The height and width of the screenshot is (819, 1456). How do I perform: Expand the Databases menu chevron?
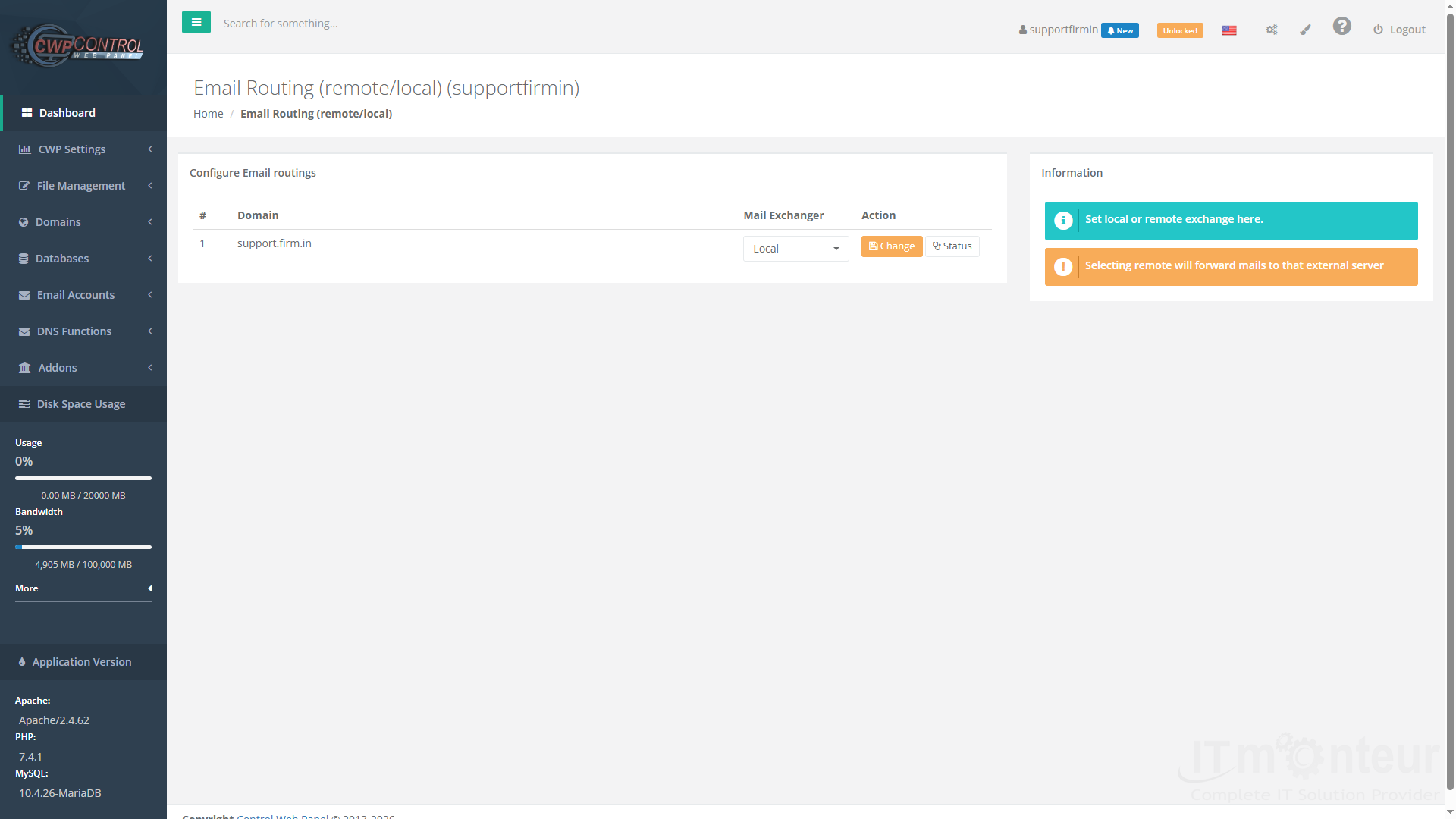pyautogui.click(x=150, y=259)
